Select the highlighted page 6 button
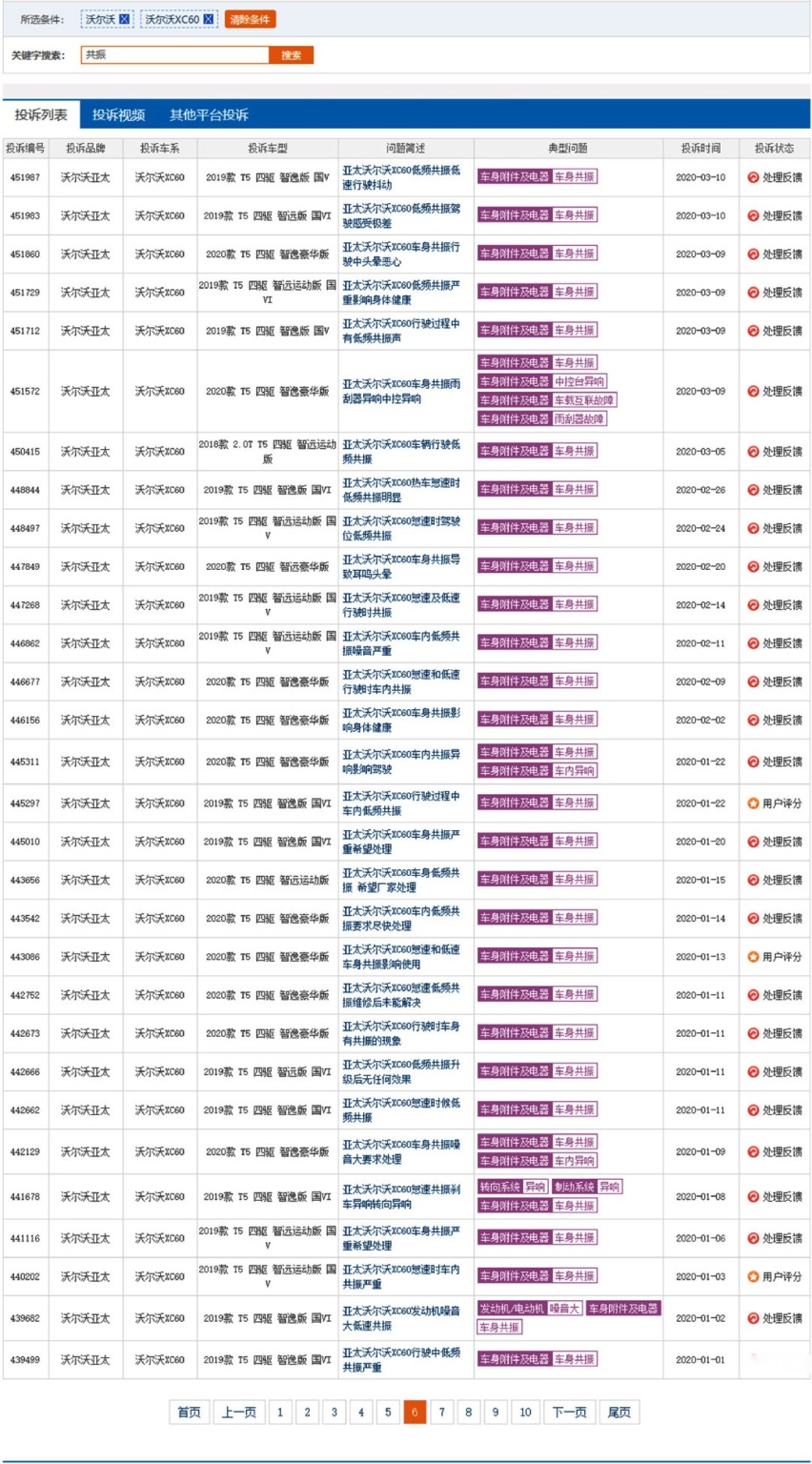 coord(415,1413)
